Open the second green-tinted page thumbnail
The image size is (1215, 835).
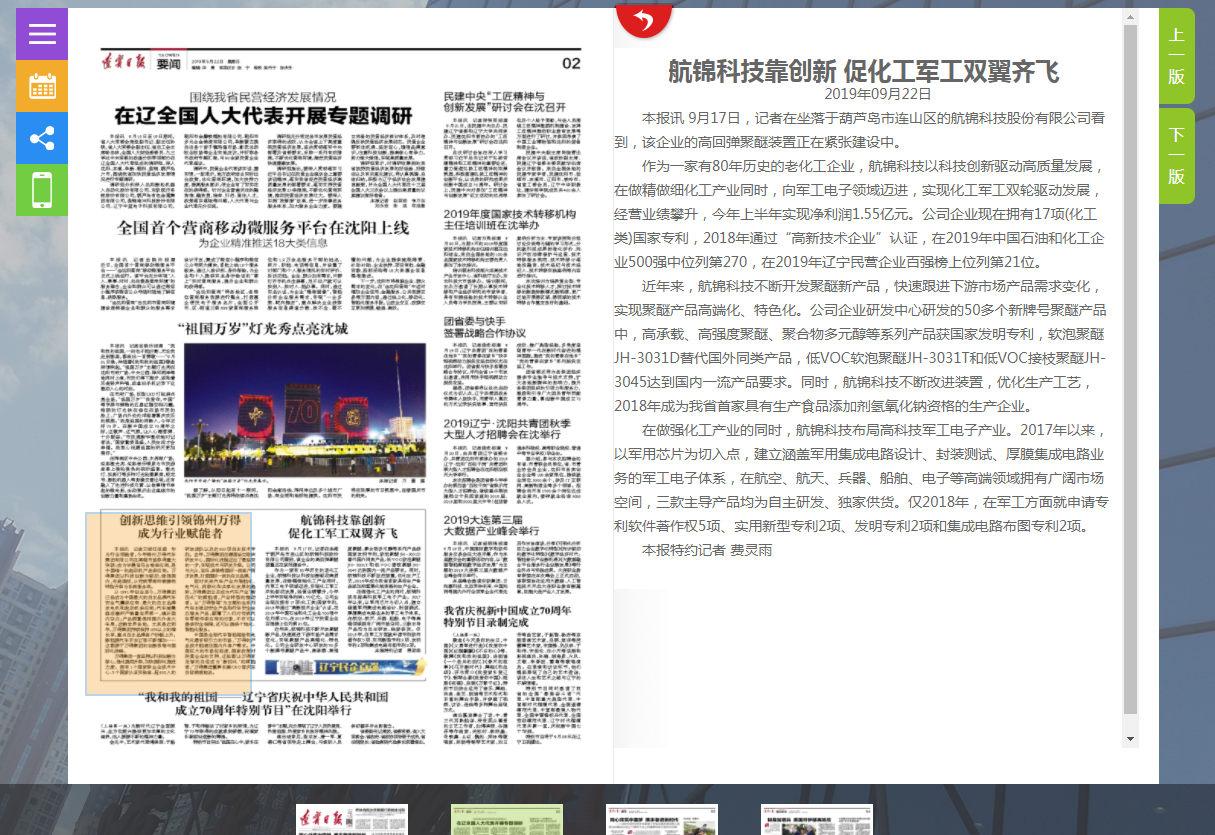(506, 819)
